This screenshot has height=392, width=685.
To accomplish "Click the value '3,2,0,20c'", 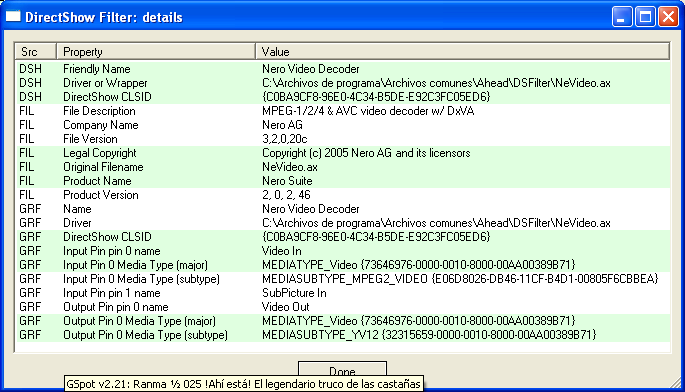I will pyautogui.click(x=284, y=139).
